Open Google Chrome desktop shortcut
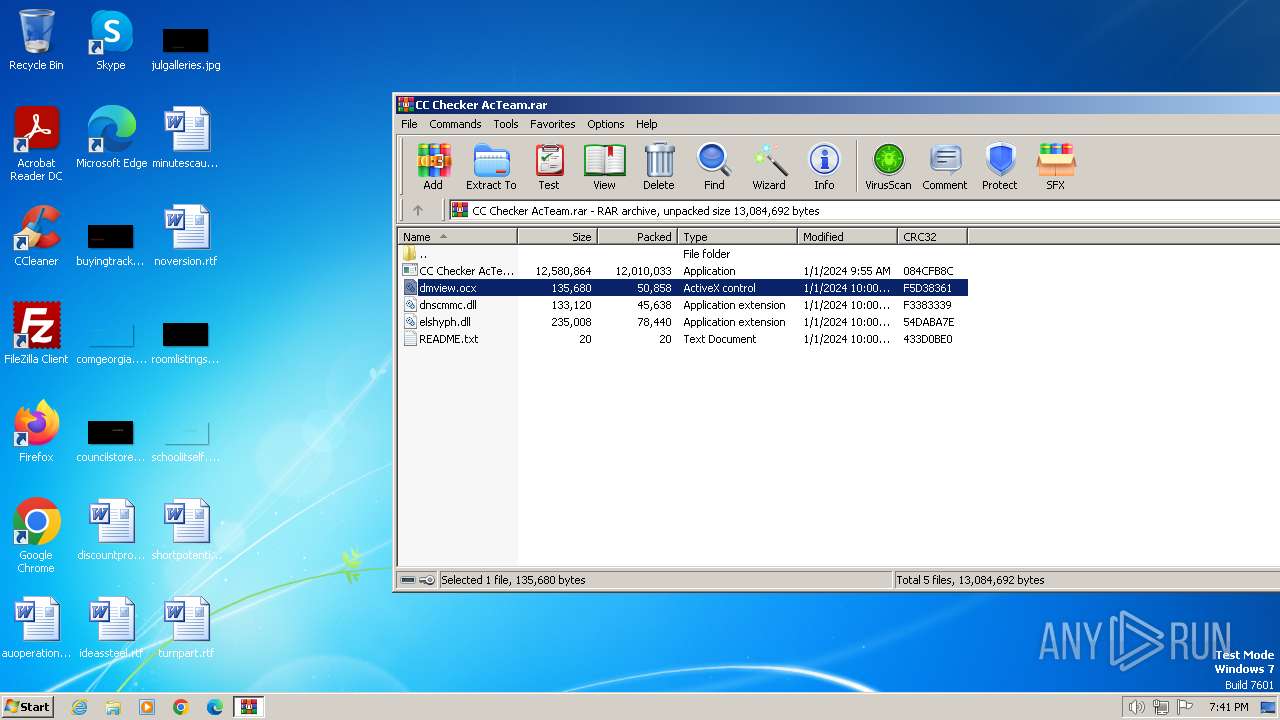The height and width of the screenshot is (720, 1280). (x=36, y=536)
